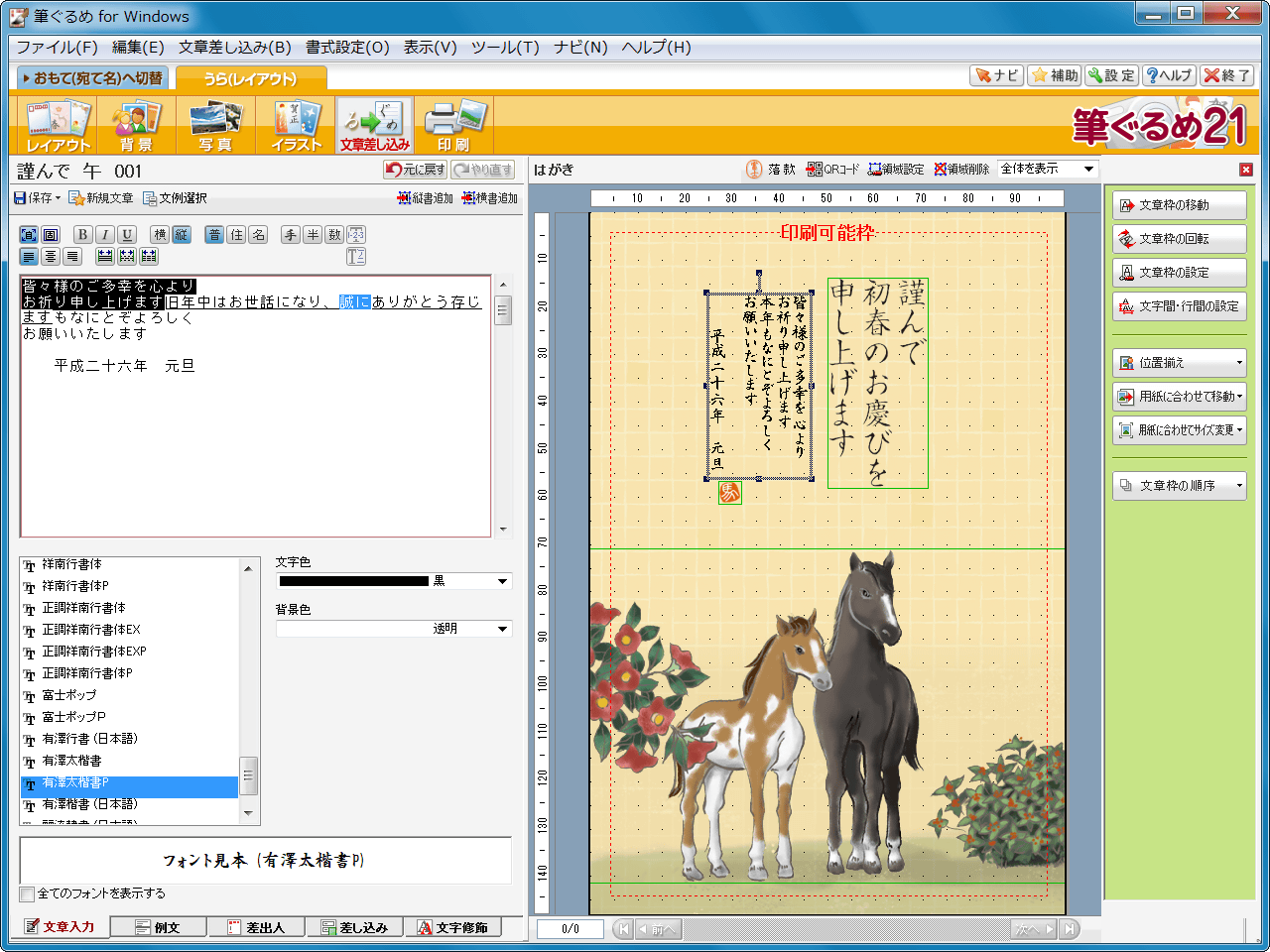Toggle italic I formatting
Viewport: 1270px width, 952px height.
click(105, 235)
